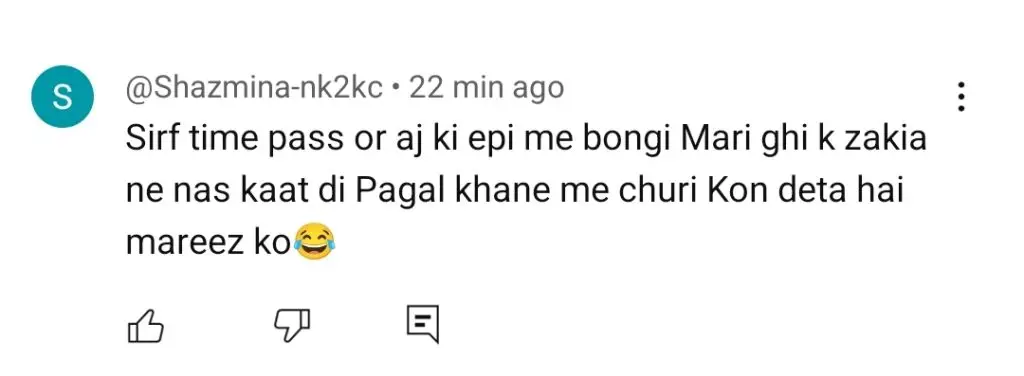The image size is (1024, 376).
Task: Dislike the comment with thumbs down icon
Action: coord(291,324)
